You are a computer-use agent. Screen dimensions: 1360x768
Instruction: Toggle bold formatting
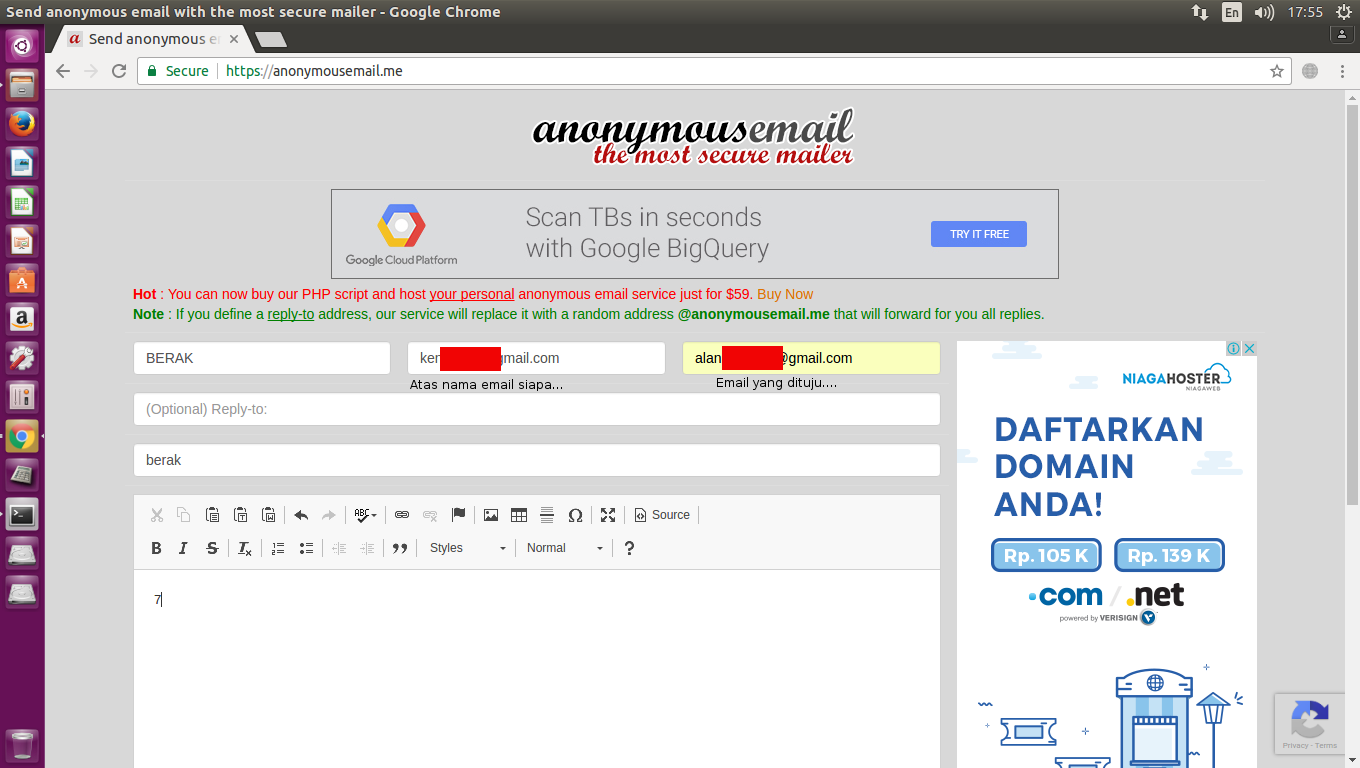click(156, 548)
